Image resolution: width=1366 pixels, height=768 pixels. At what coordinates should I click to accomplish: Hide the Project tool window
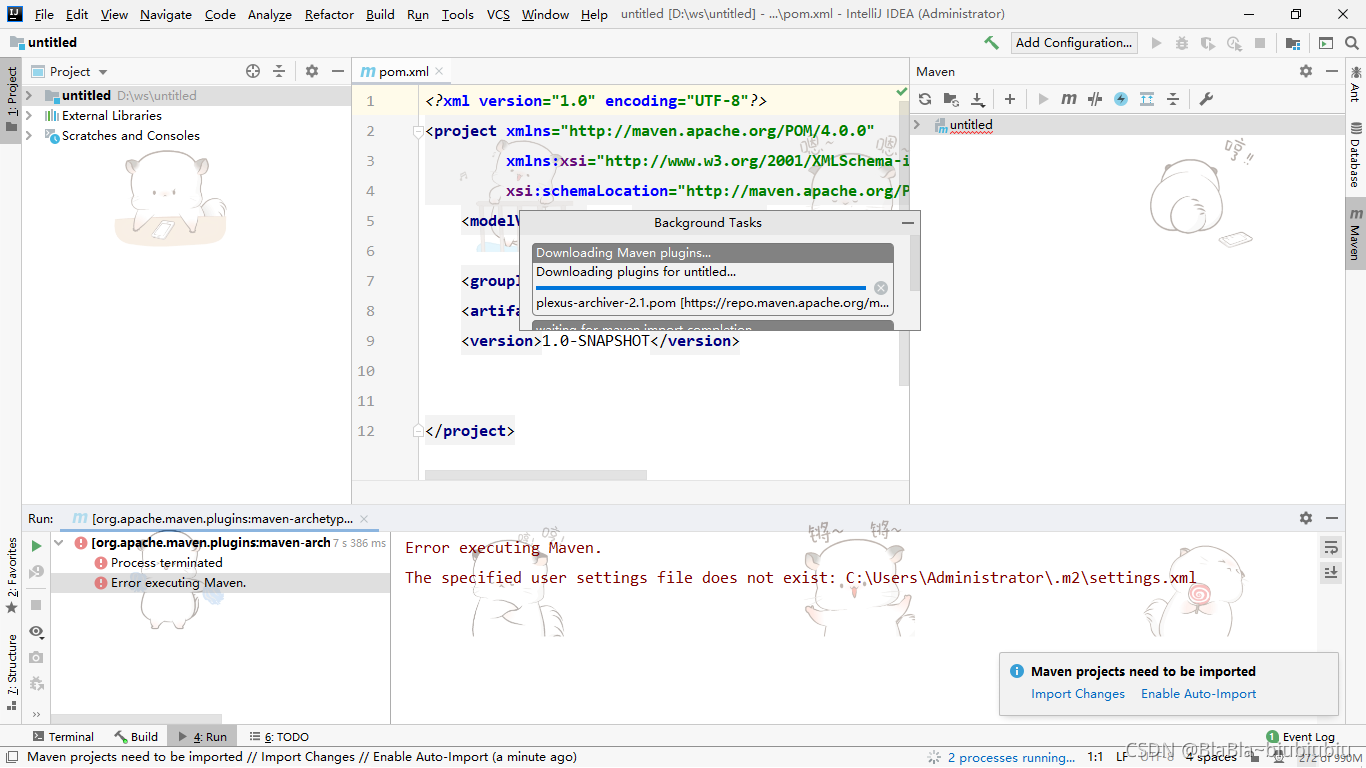pos(338,71)
